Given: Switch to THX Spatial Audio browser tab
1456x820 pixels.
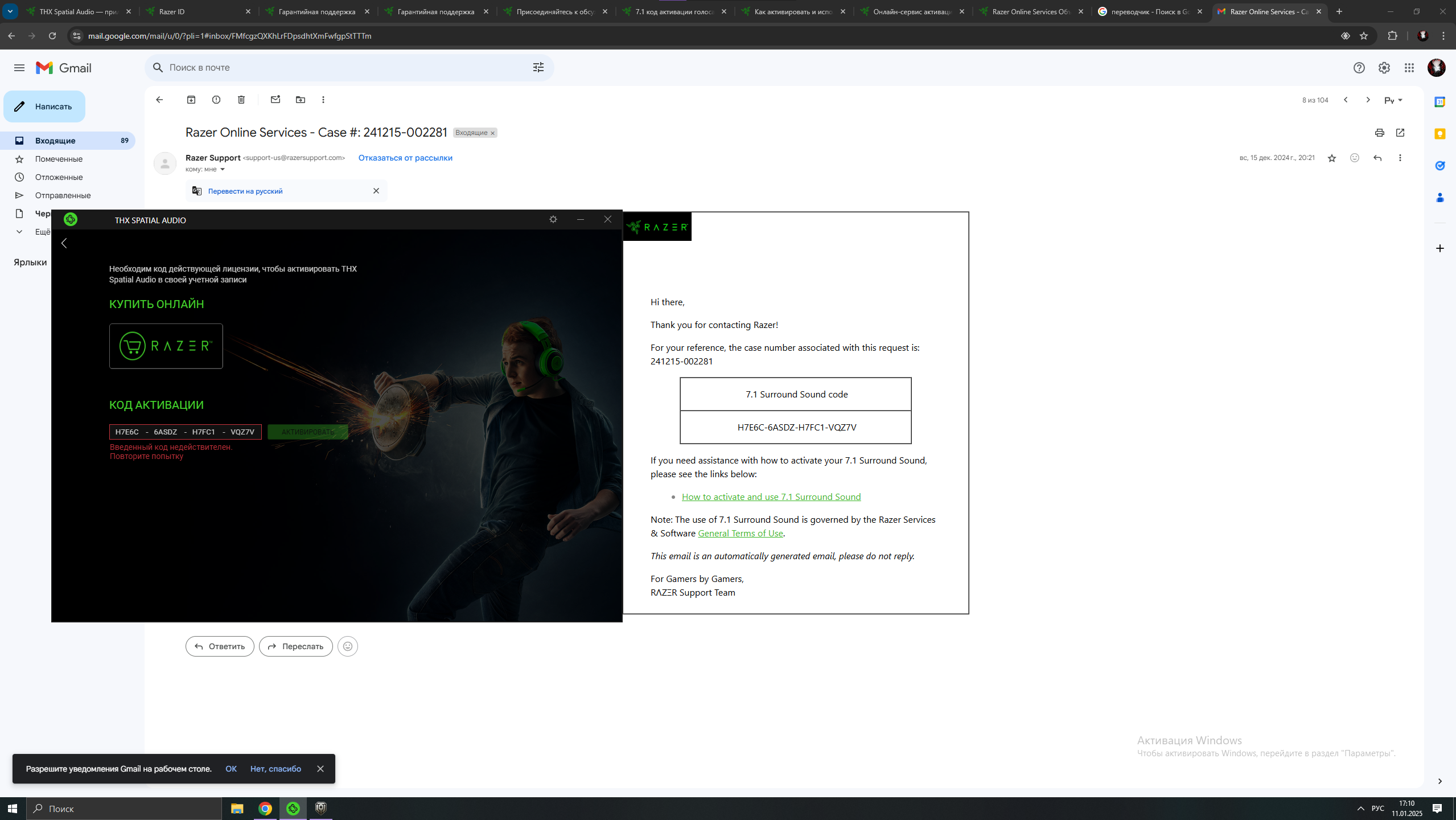Looking at the screenshot, I should 79,11.
